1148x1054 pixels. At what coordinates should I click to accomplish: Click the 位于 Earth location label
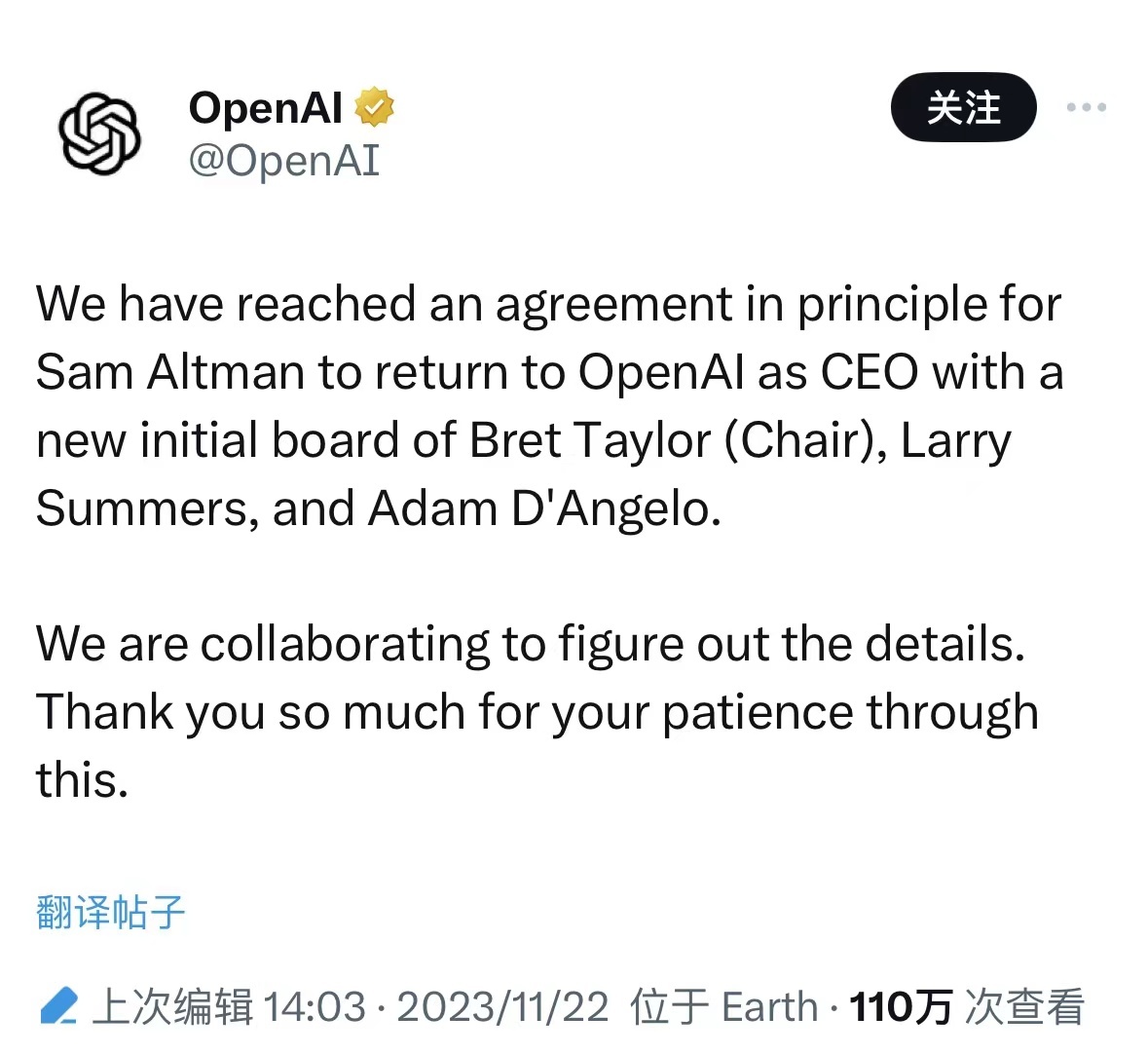pos(724,1006)
